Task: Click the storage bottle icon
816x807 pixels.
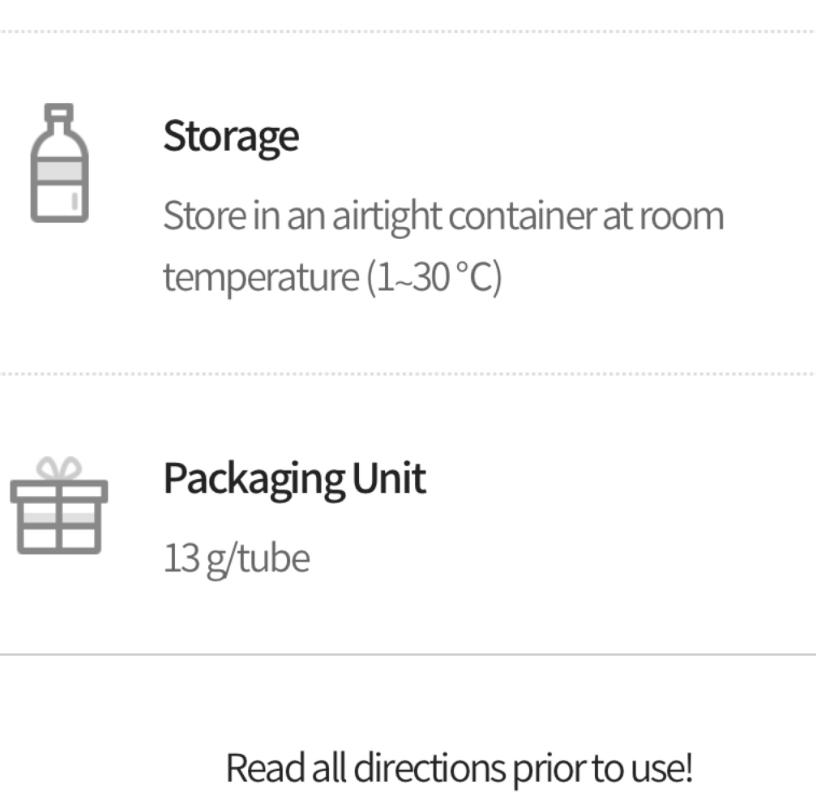Action: point(60,165)
